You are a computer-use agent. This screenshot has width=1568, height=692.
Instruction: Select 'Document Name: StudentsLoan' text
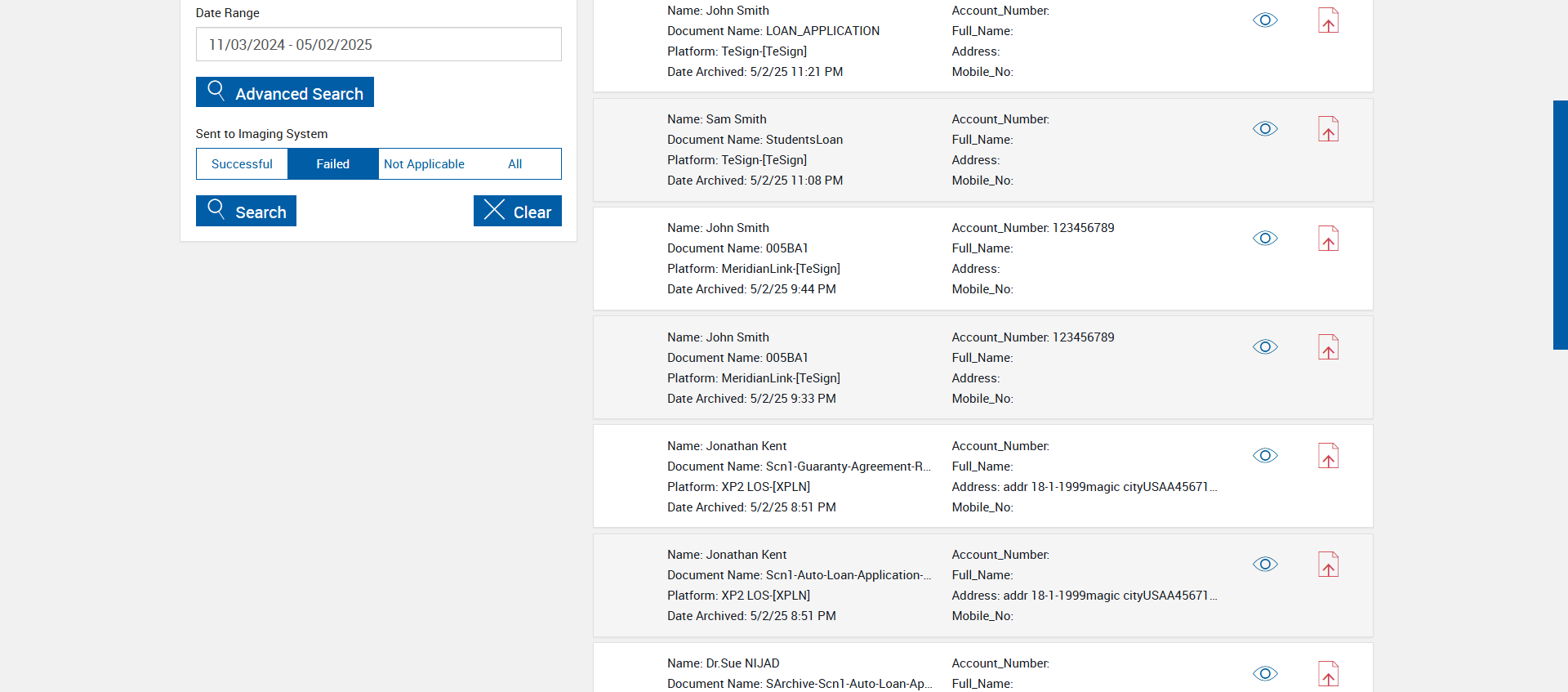tap(755, 140)
